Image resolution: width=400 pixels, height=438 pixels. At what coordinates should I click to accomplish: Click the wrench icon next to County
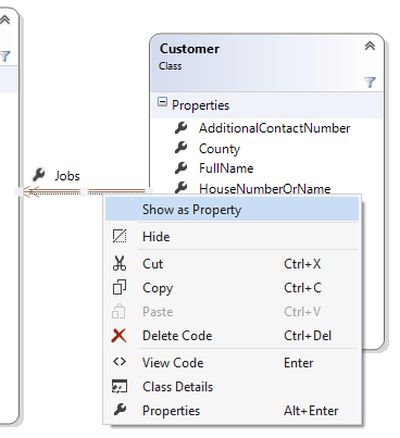[x=181, y=148]
